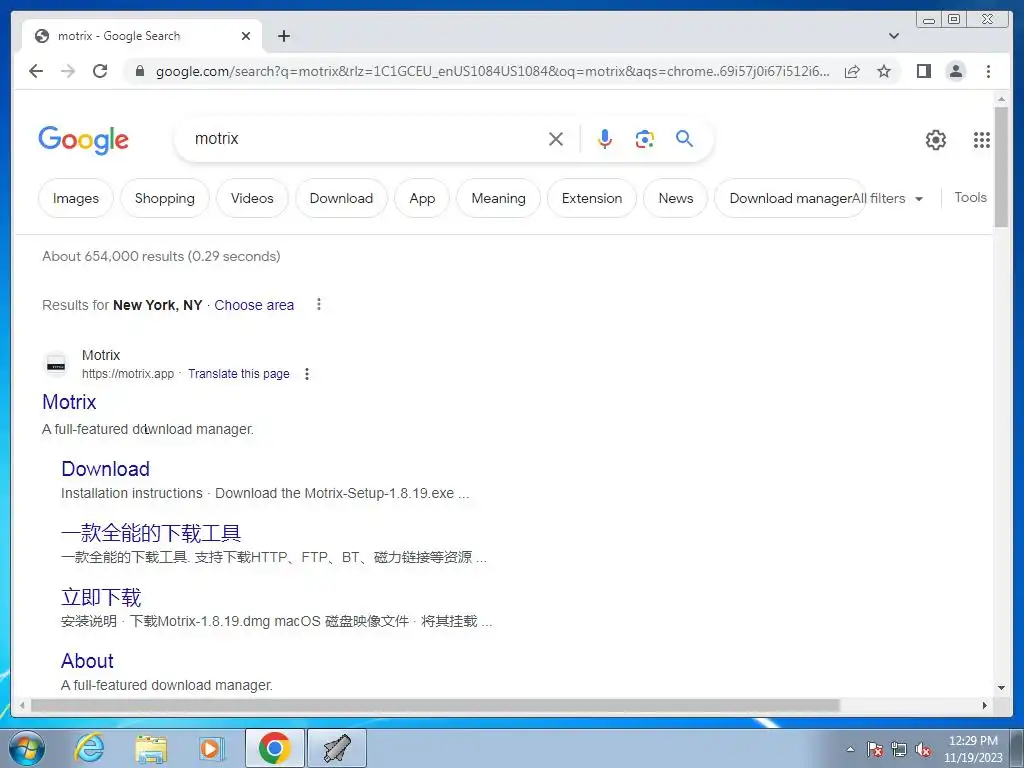Search by image with Lens icon
Image resolution: width=1024 pixels, height=768 pixels.
(x=645, y=139)
